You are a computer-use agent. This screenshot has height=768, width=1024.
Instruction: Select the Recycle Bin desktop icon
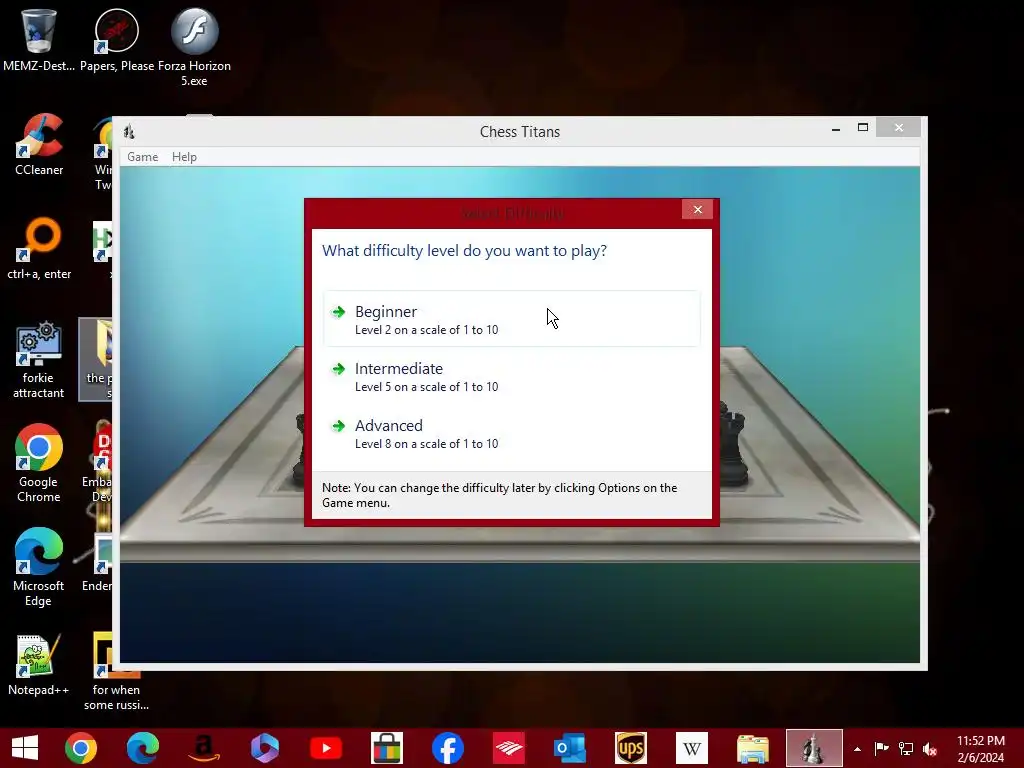(x=39, y=40)
